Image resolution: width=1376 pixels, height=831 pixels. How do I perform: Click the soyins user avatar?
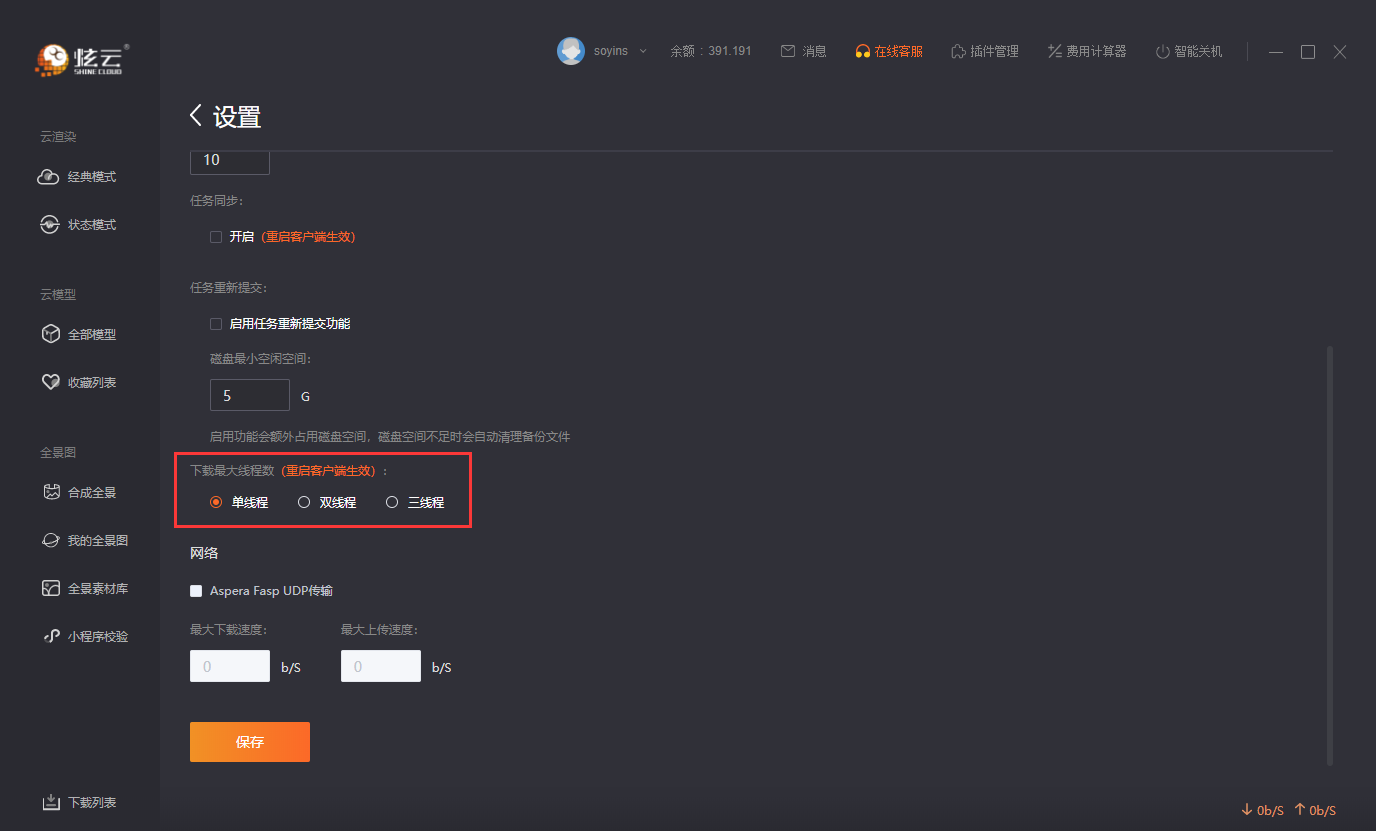[x=571, y=51]
